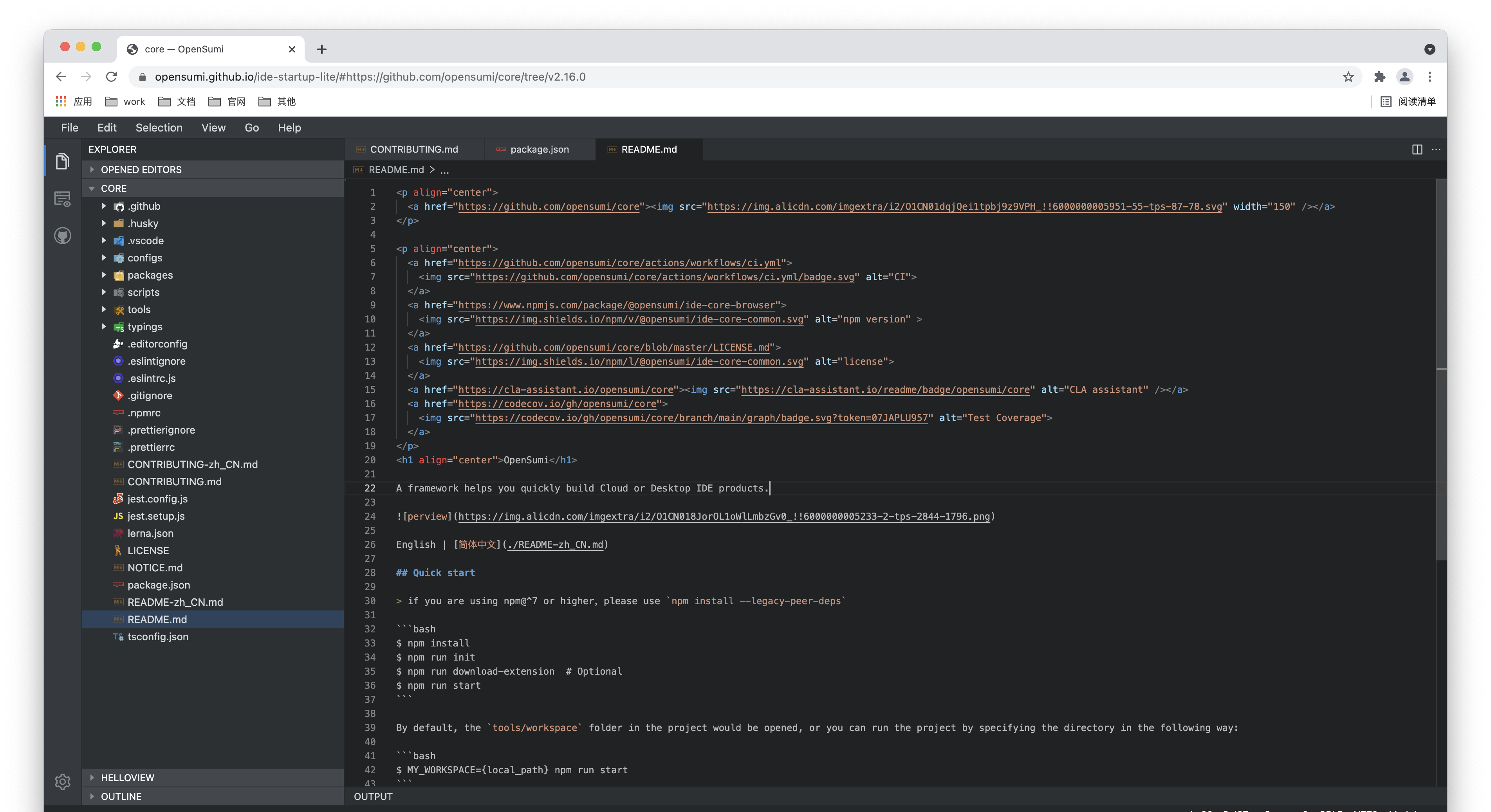Open the GitHub icon in activity bar

[x=63, y=236]
